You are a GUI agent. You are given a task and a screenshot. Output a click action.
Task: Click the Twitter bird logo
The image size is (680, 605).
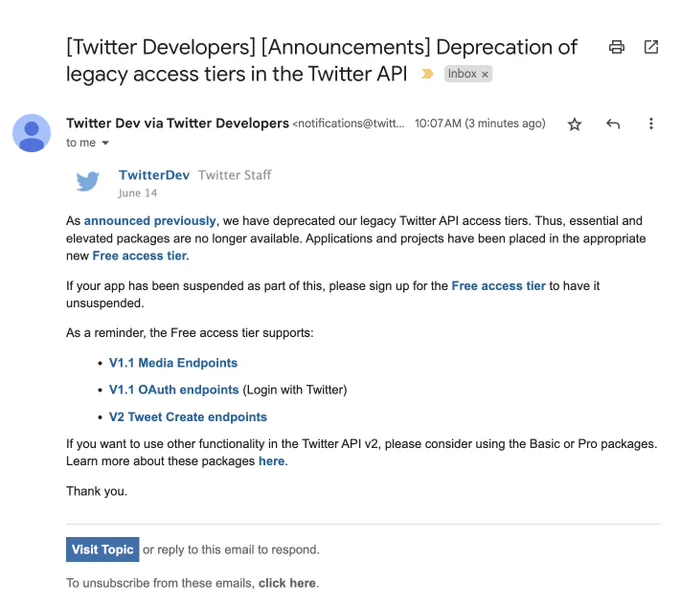point(88,181)
